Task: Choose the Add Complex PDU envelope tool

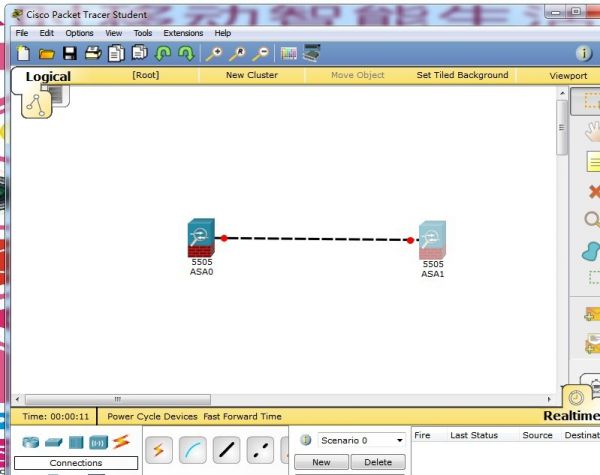Action: [x=592, y=343]
